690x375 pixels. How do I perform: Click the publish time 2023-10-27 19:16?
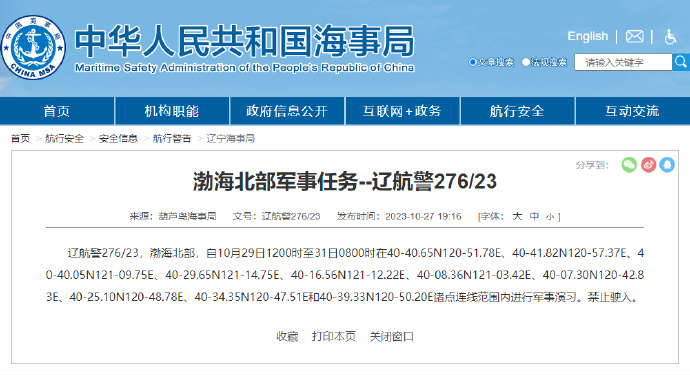423,216
